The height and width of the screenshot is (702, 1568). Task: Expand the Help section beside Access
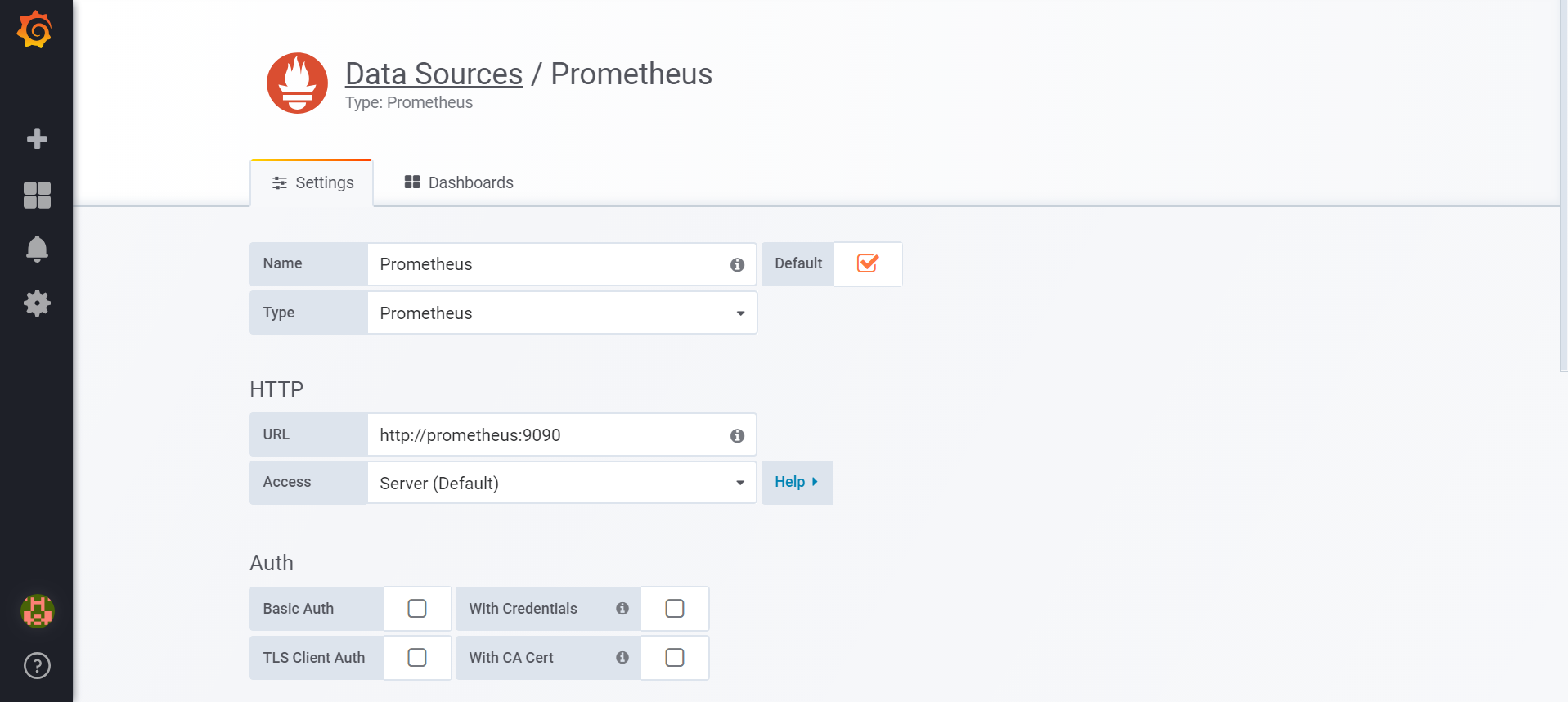click(x=796, y=482)
